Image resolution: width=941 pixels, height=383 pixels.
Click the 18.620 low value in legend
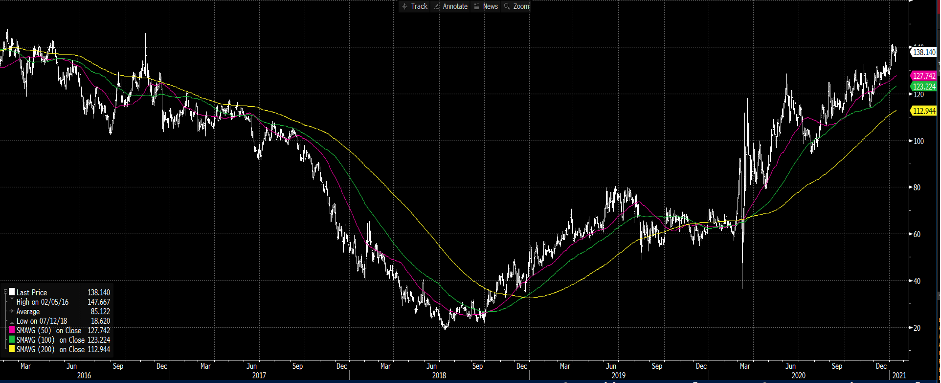(100, 321)
